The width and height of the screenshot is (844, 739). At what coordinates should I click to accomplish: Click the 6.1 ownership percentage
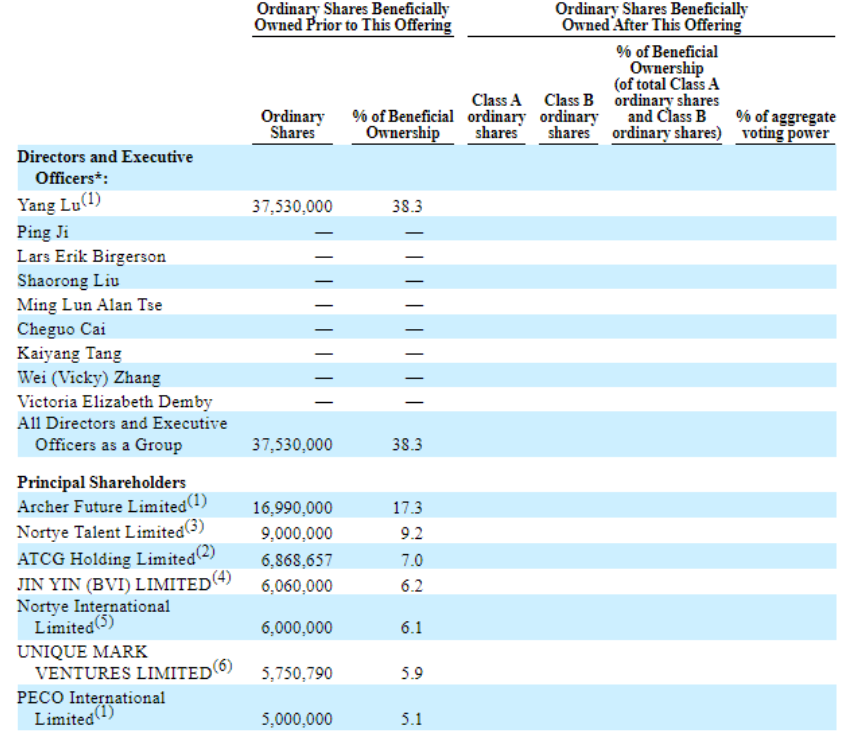click(x=411, y=628)
